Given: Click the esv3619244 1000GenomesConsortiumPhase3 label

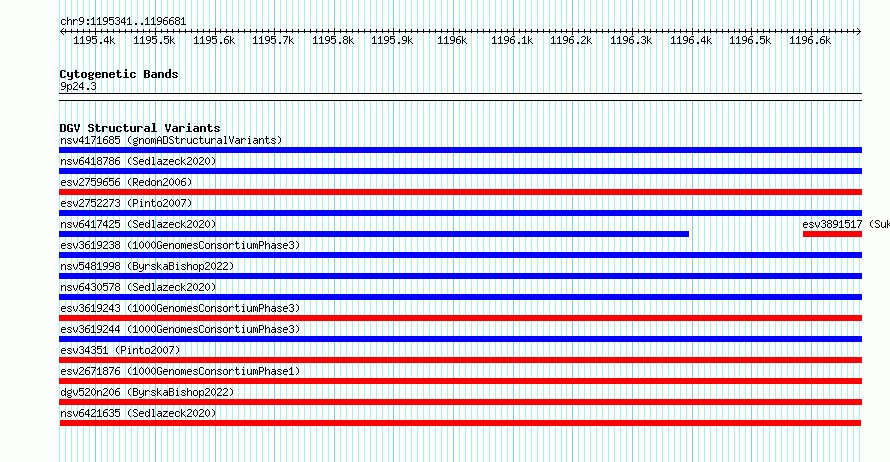Looking at the screenshot, I should click(x=180, y=329).
